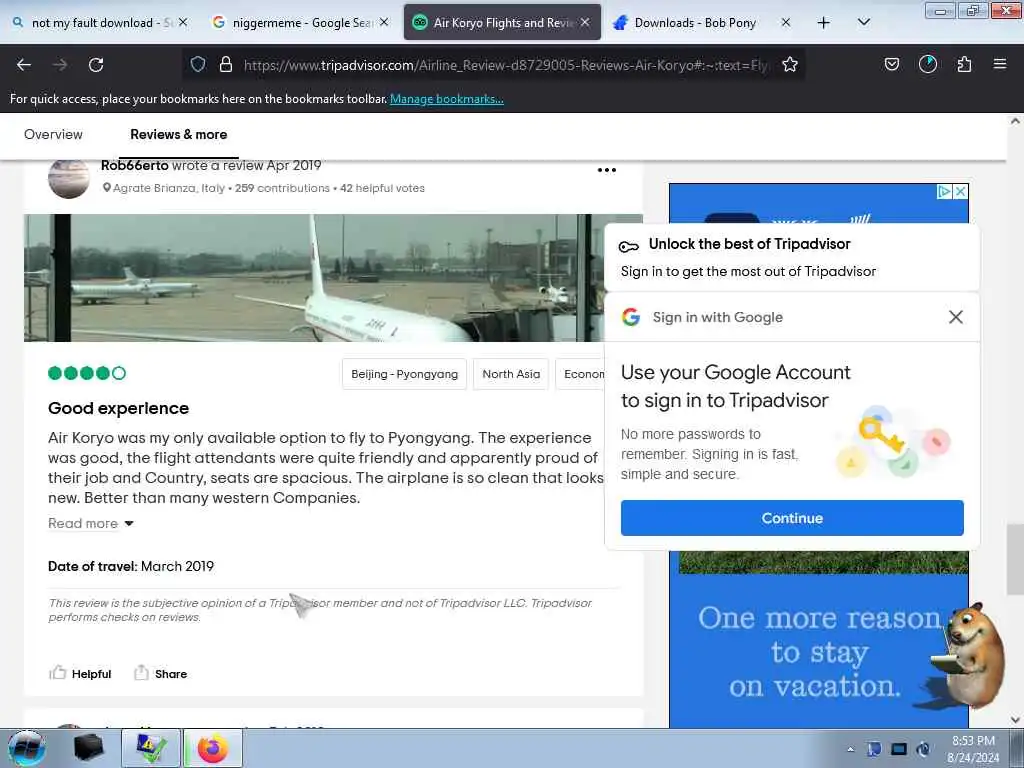Mark review as Helpful
Image resolution: width=1024 pixels, height=768 pixels.
(x=80, y=673)
